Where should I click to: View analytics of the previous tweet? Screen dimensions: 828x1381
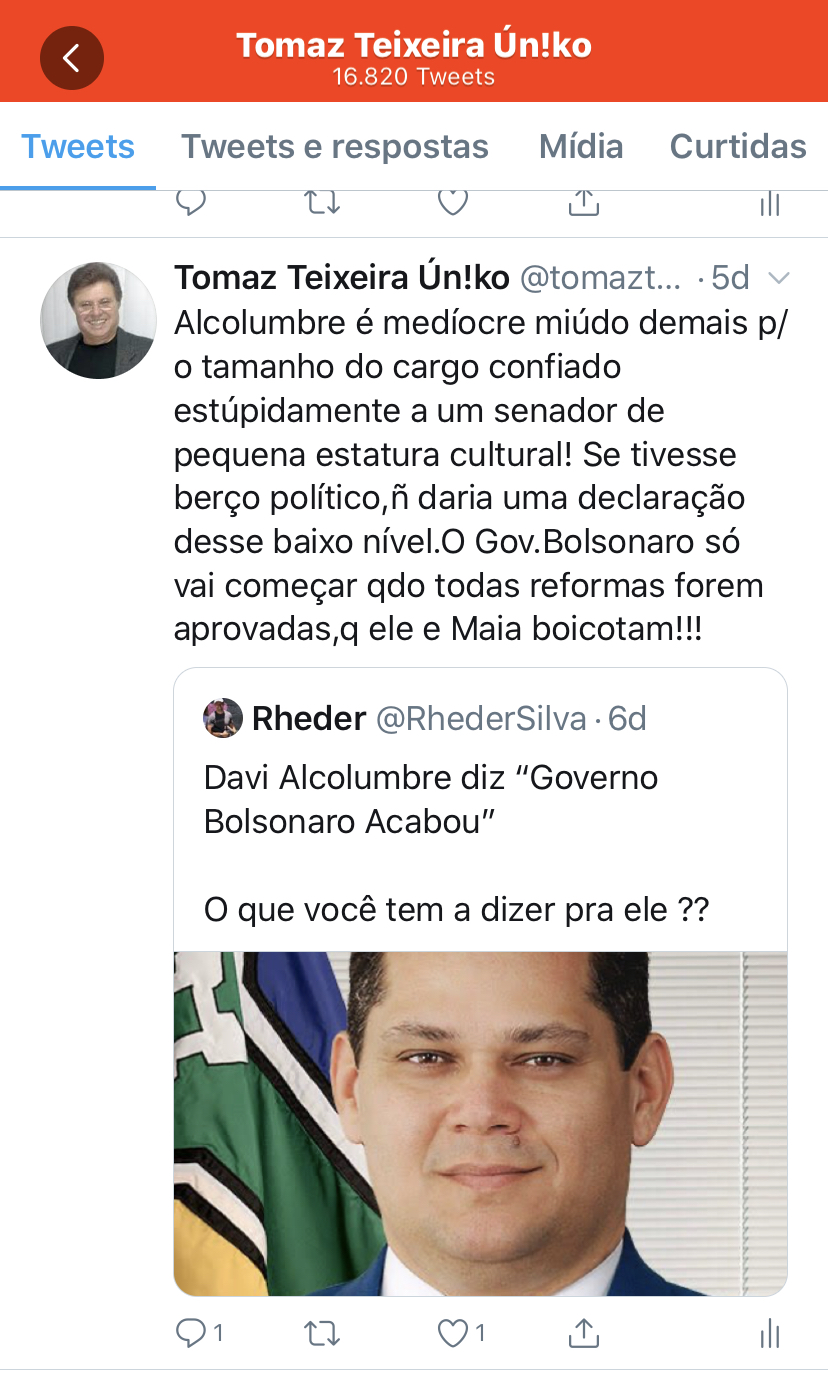pyautogui.click(x=769, y=203)
